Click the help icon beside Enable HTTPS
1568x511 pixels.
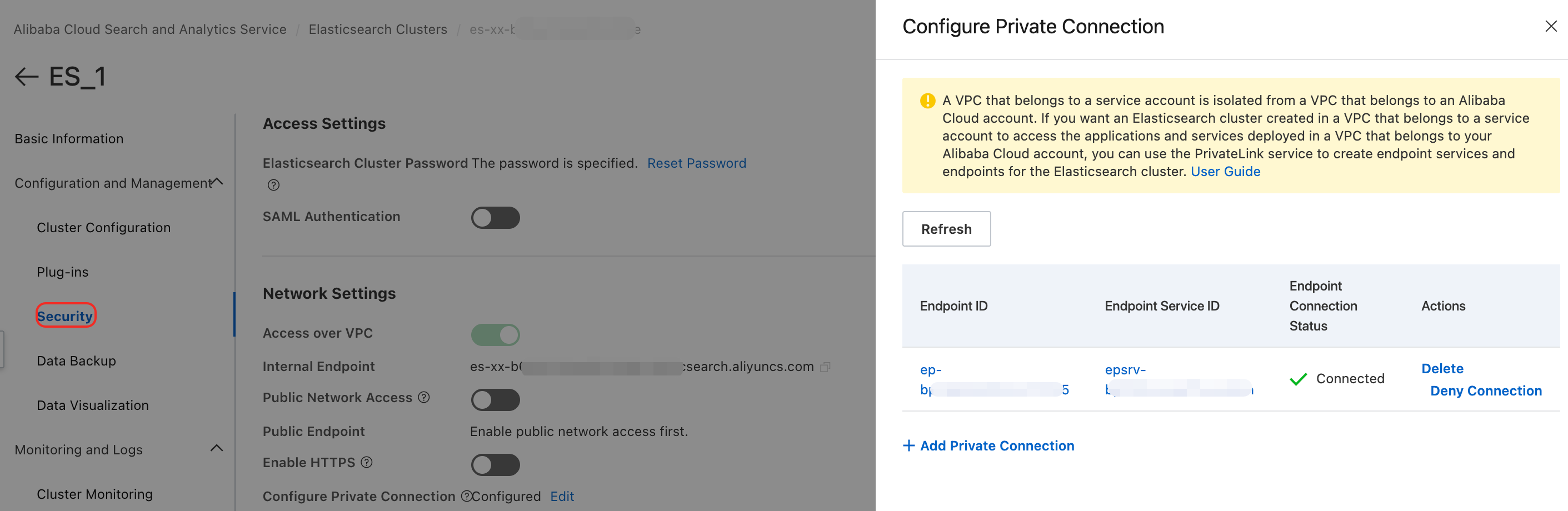[x=366, y=462]
